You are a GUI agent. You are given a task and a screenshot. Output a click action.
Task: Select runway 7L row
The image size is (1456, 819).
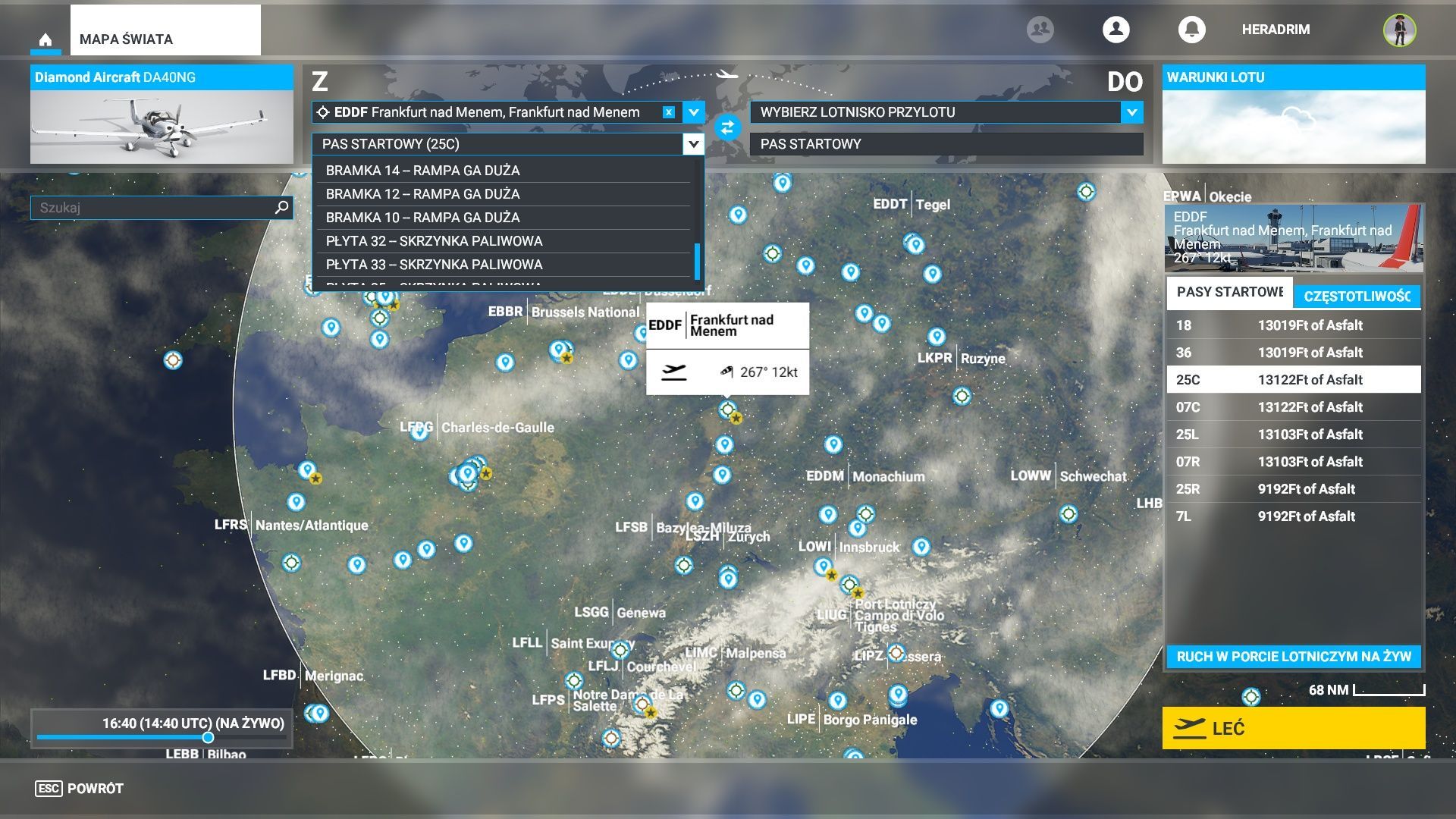(1294, 516)
